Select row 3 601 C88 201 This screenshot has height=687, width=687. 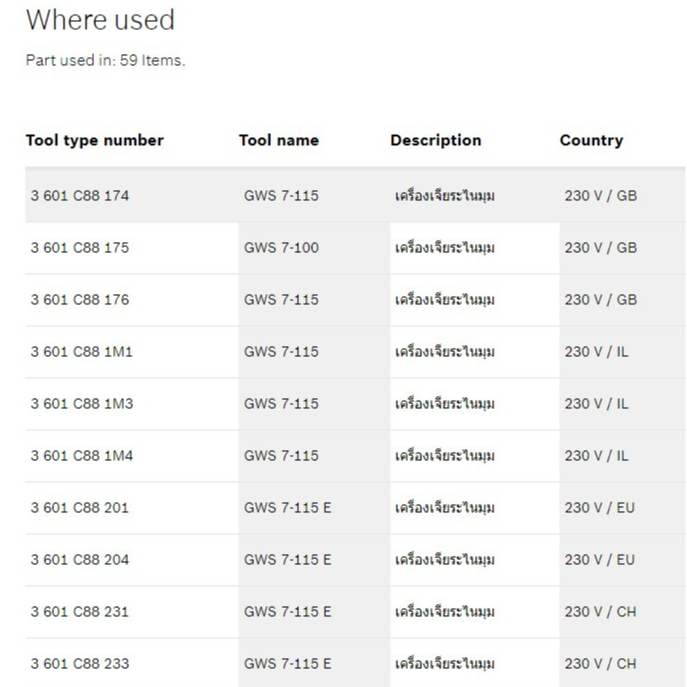[x=355, y=508]
